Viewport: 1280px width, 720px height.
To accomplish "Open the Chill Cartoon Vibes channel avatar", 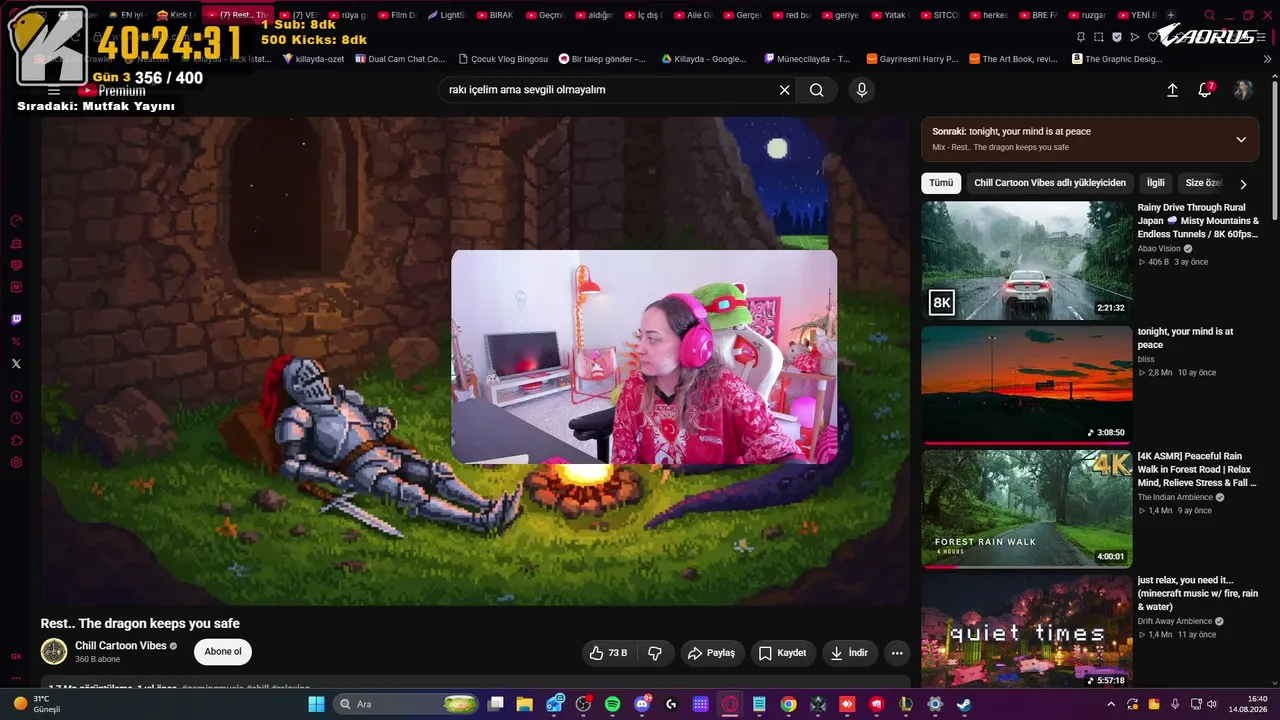I will (54, 652).
